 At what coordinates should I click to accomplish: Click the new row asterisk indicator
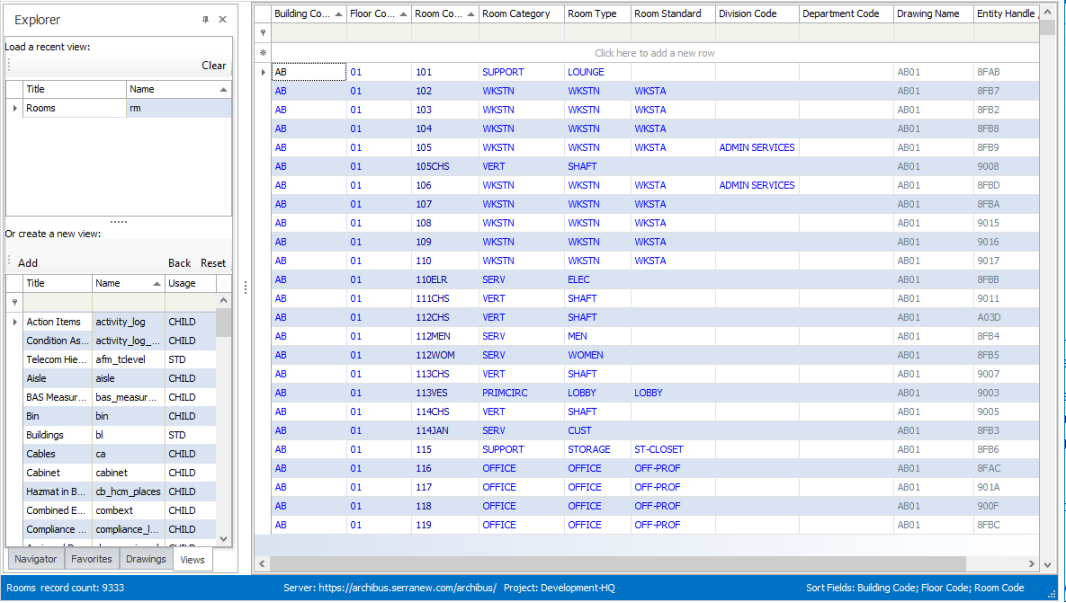(x=263, y=52)
